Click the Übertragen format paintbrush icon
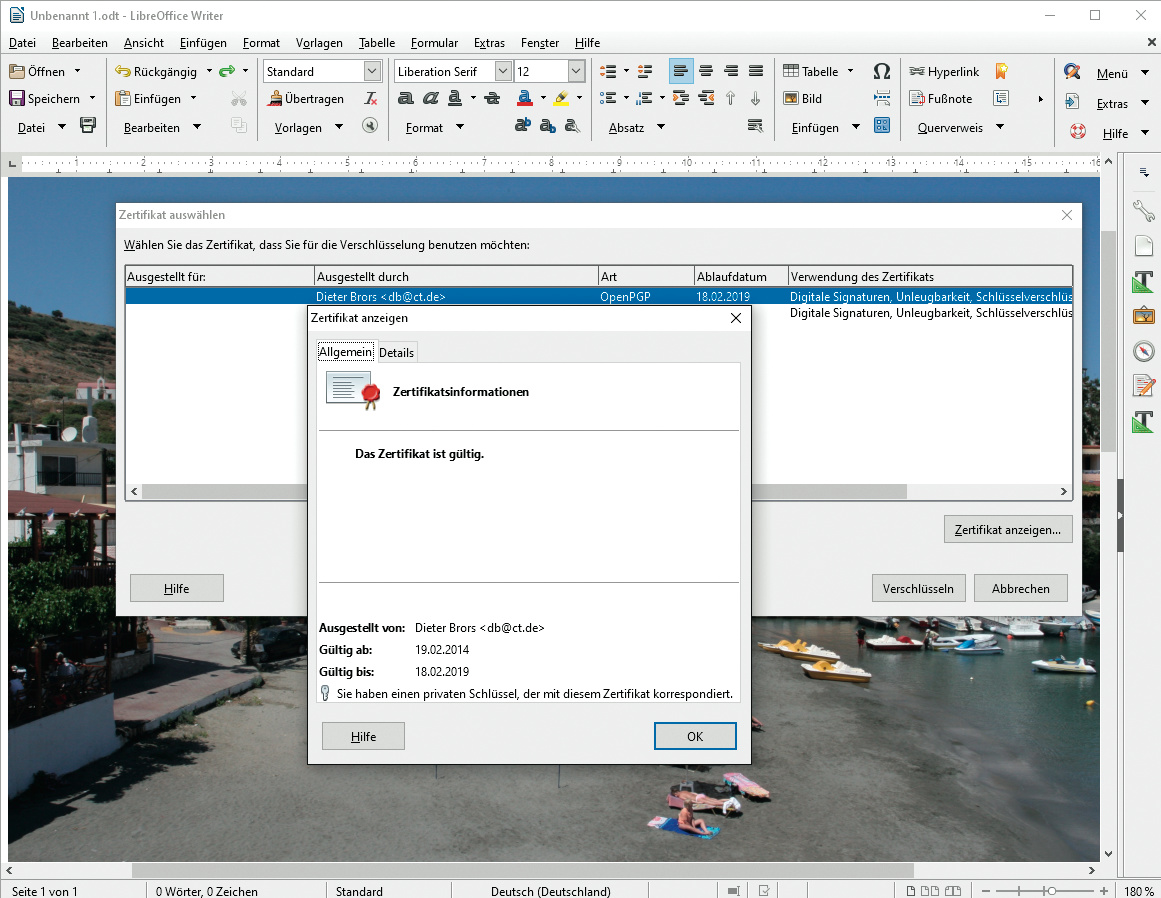Image resolution: width=1161 pixels, height=898 pixels. pos(275,99)
